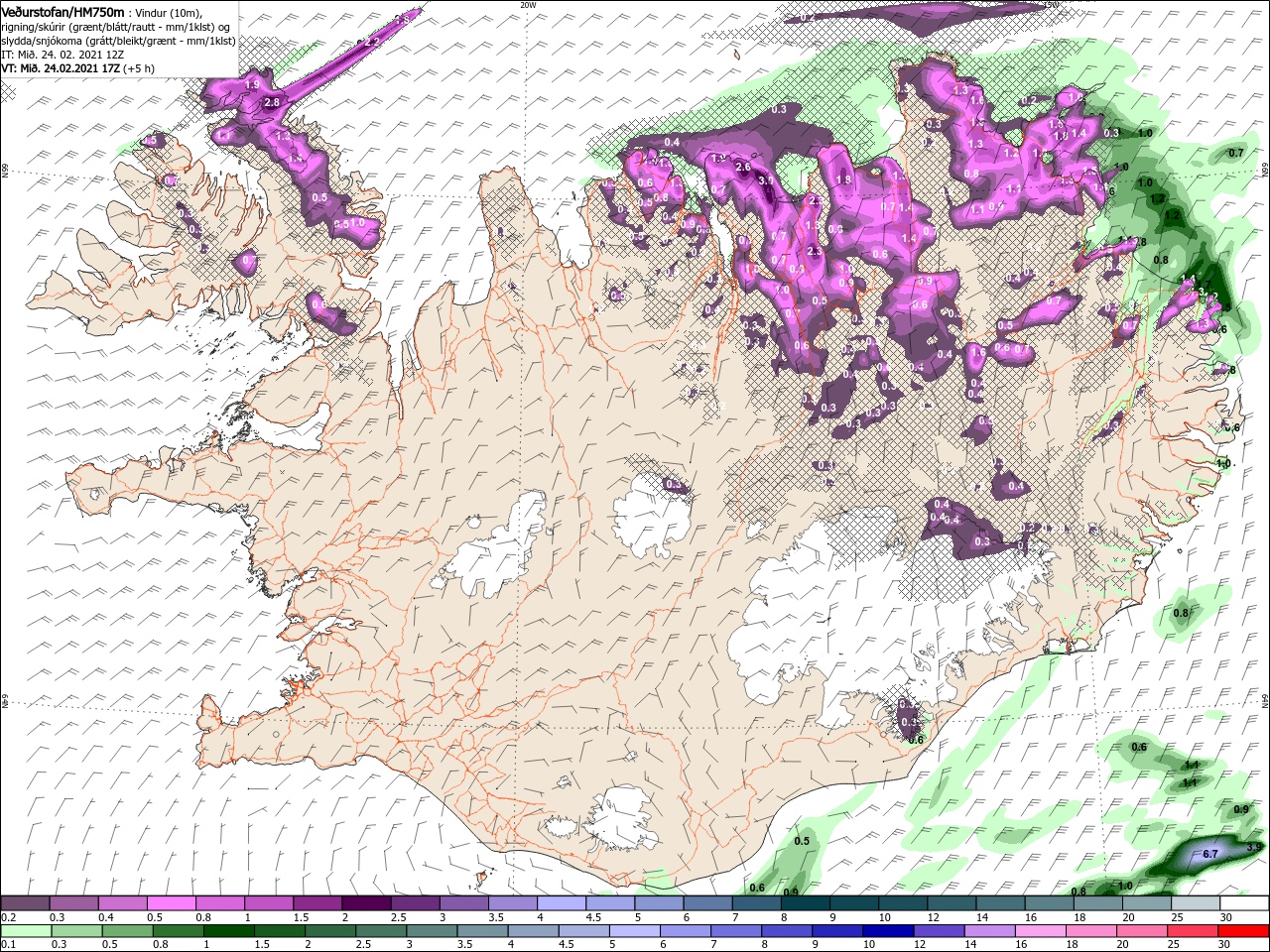The image size is (1270, 952).
Task: Select the darkest purple 2 swatch in top legend row
Action: [x=367, y=903]
